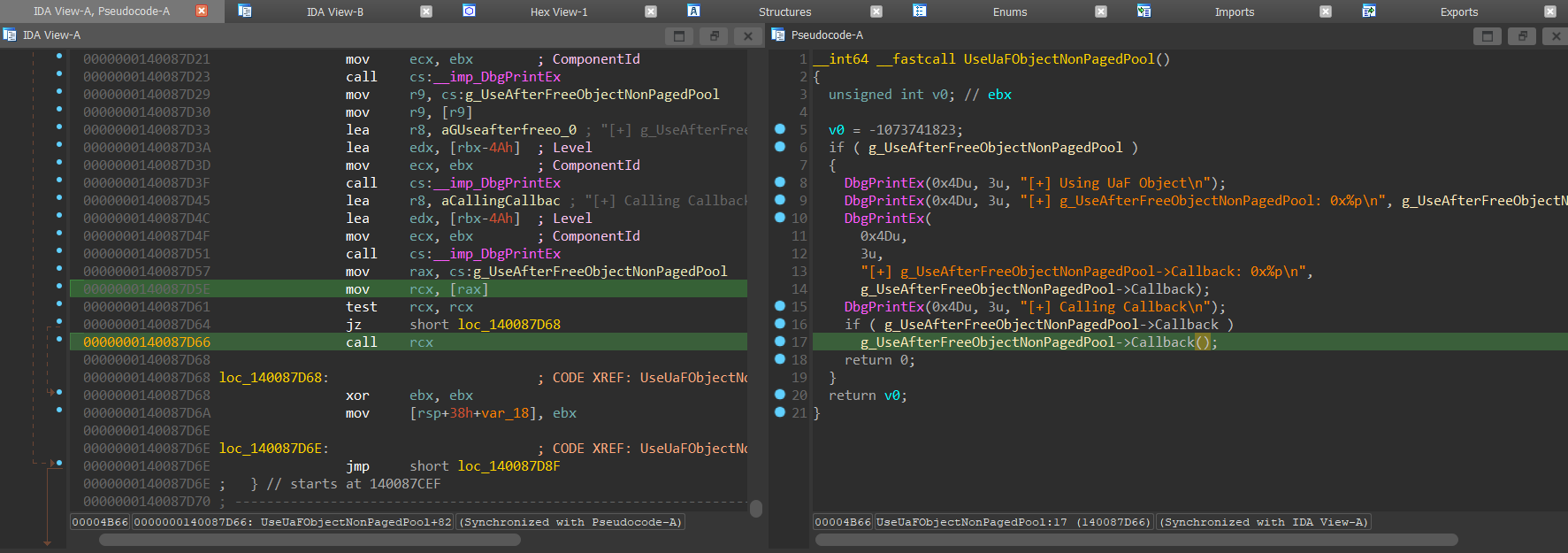Close the IDA View-B tab
Image resolution: width=1568 pixels, height=553 pixels.
point(426,12)
